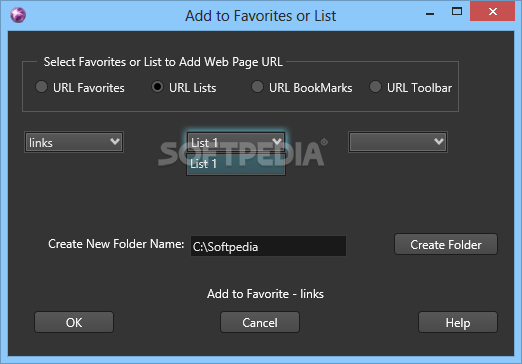Screen dimensions: 522x364
Task: Click the 'Create New Folder Name:' label
Action: (x=116, y=244)
